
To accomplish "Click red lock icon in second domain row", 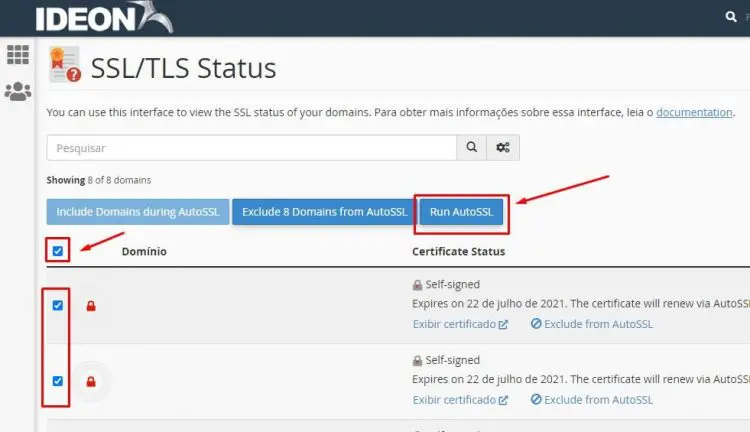I will [91, 381].
